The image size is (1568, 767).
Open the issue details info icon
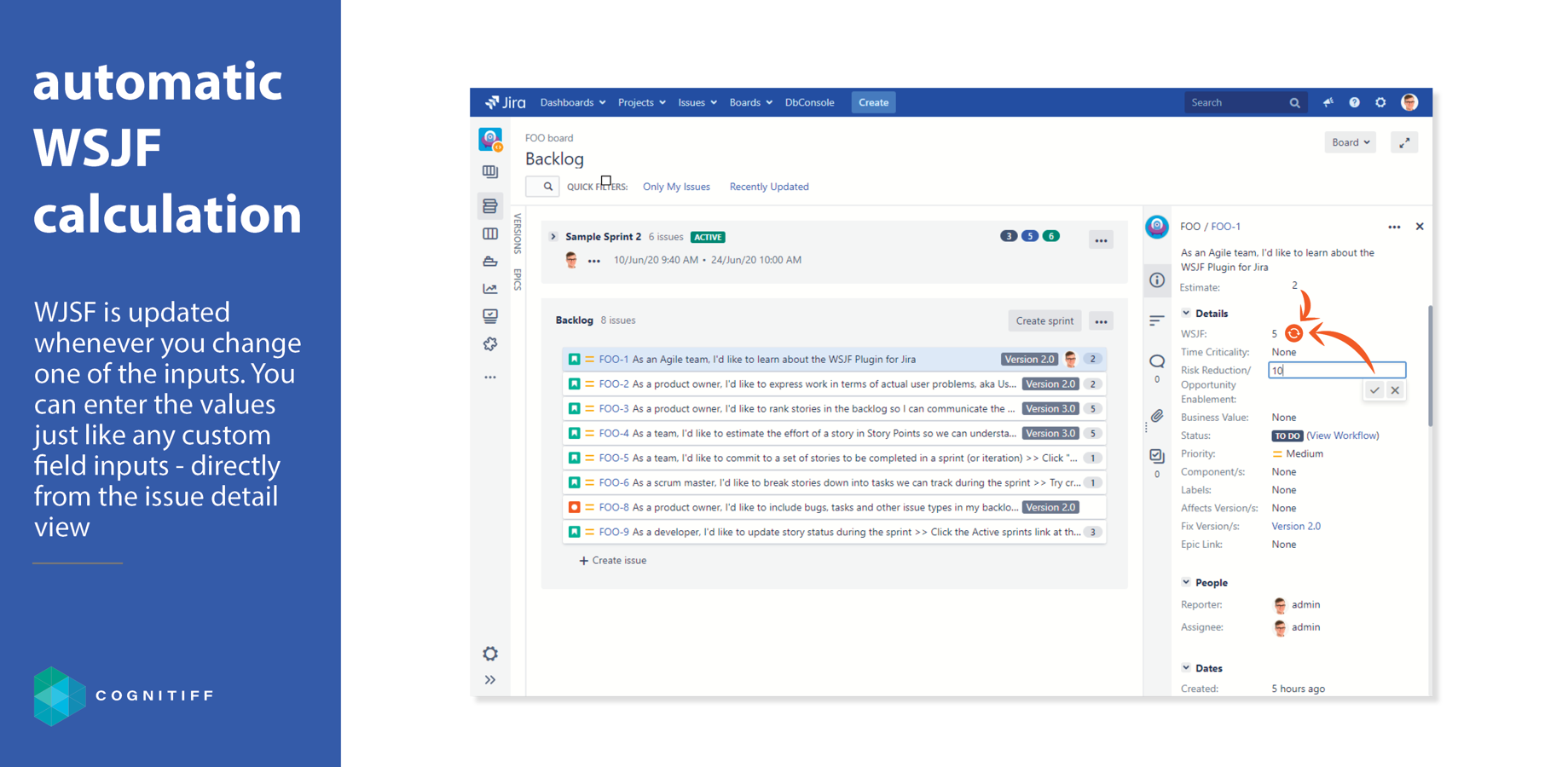[x=1157, y=280]
